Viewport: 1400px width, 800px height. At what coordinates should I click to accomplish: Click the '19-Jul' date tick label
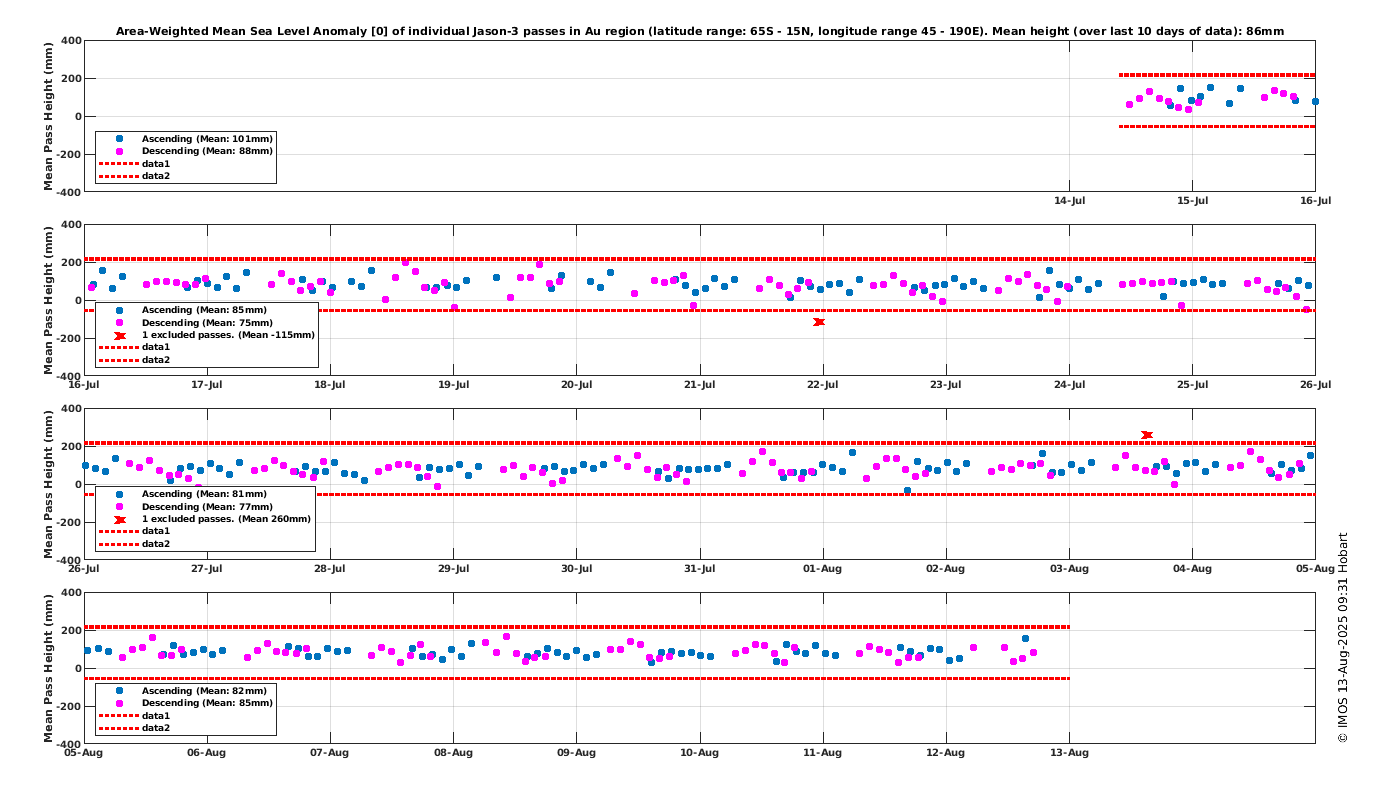point(453,385)
